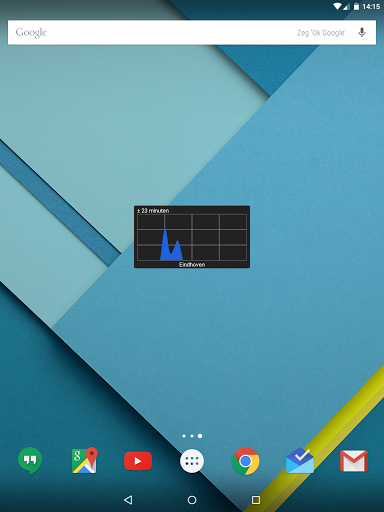The width and height of the screenshot is (384, 512).
Task: Tap the battery icon in the status bar
Action: pyautogui.click(x=356, y=6)
